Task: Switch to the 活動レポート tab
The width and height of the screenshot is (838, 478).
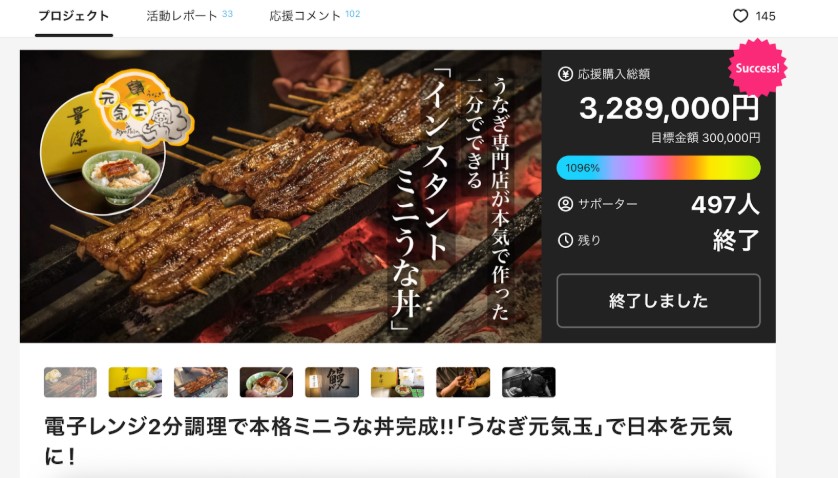Action: 190,16
